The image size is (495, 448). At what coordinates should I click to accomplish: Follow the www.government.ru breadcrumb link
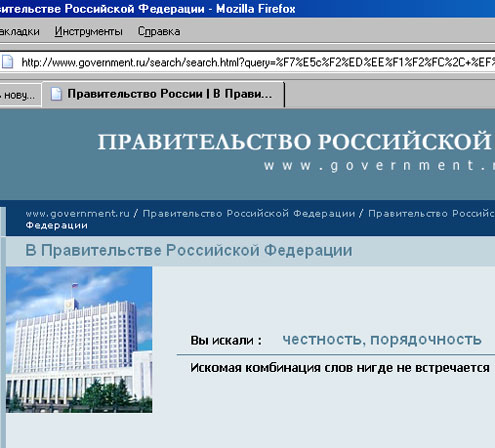tap(77, 213)
